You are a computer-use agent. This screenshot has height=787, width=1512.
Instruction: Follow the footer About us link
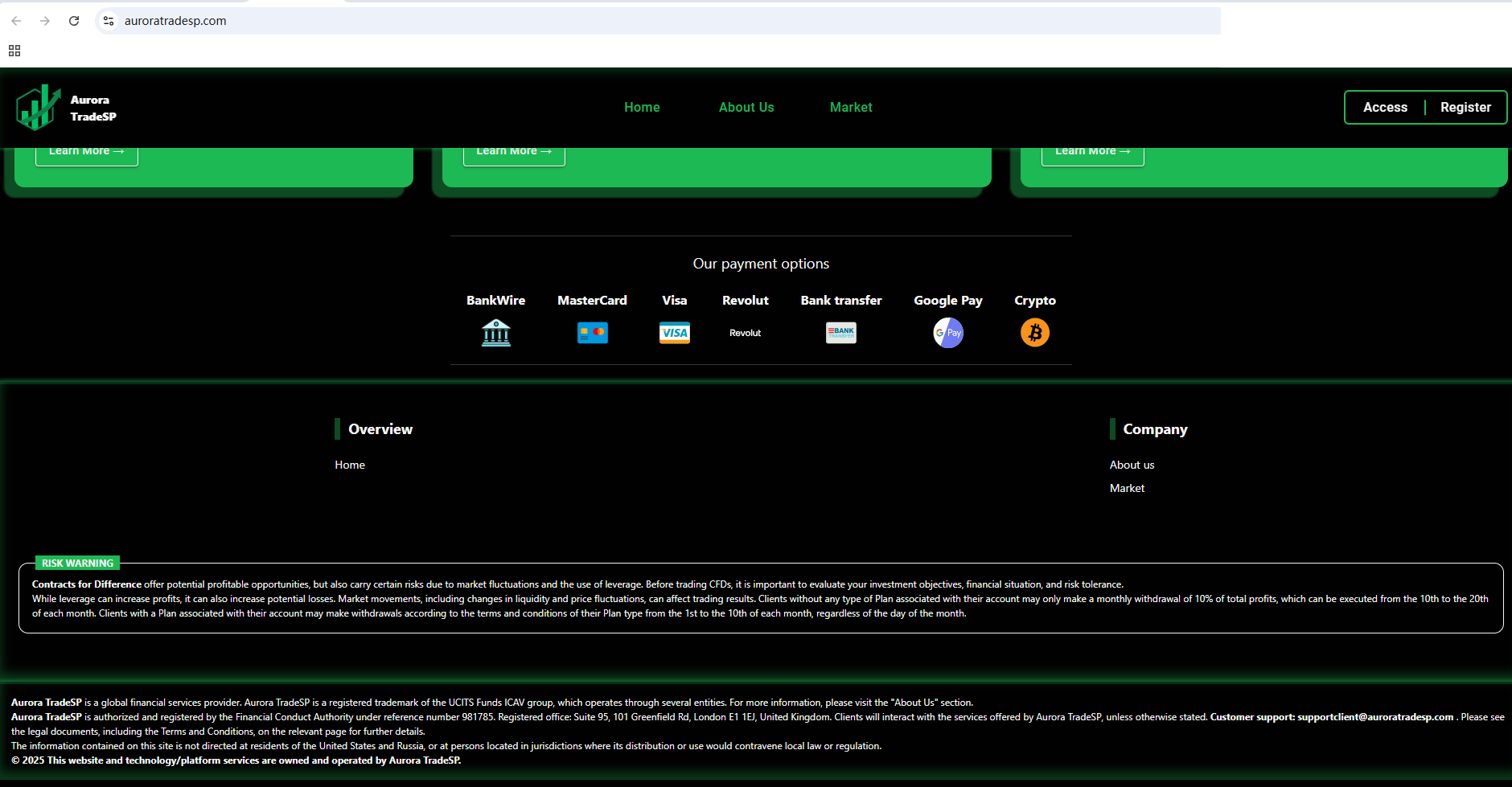coord(1132,465)
